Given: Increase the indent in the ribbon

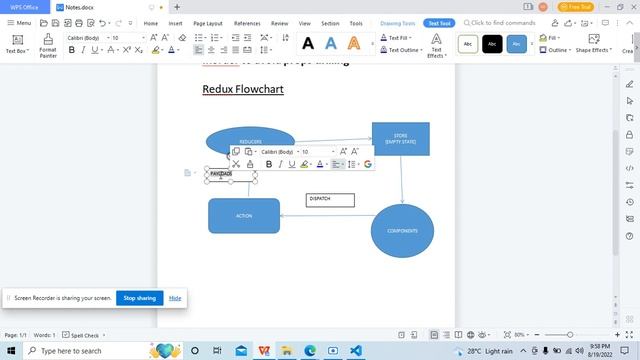Looking at the screenshot, I should pos(248,38).
